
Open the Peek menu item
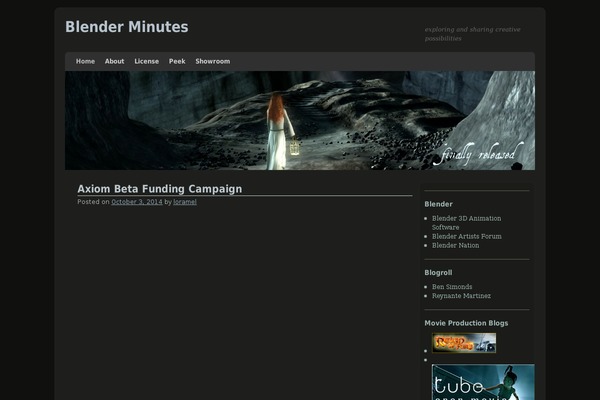(x=177, y=61)
